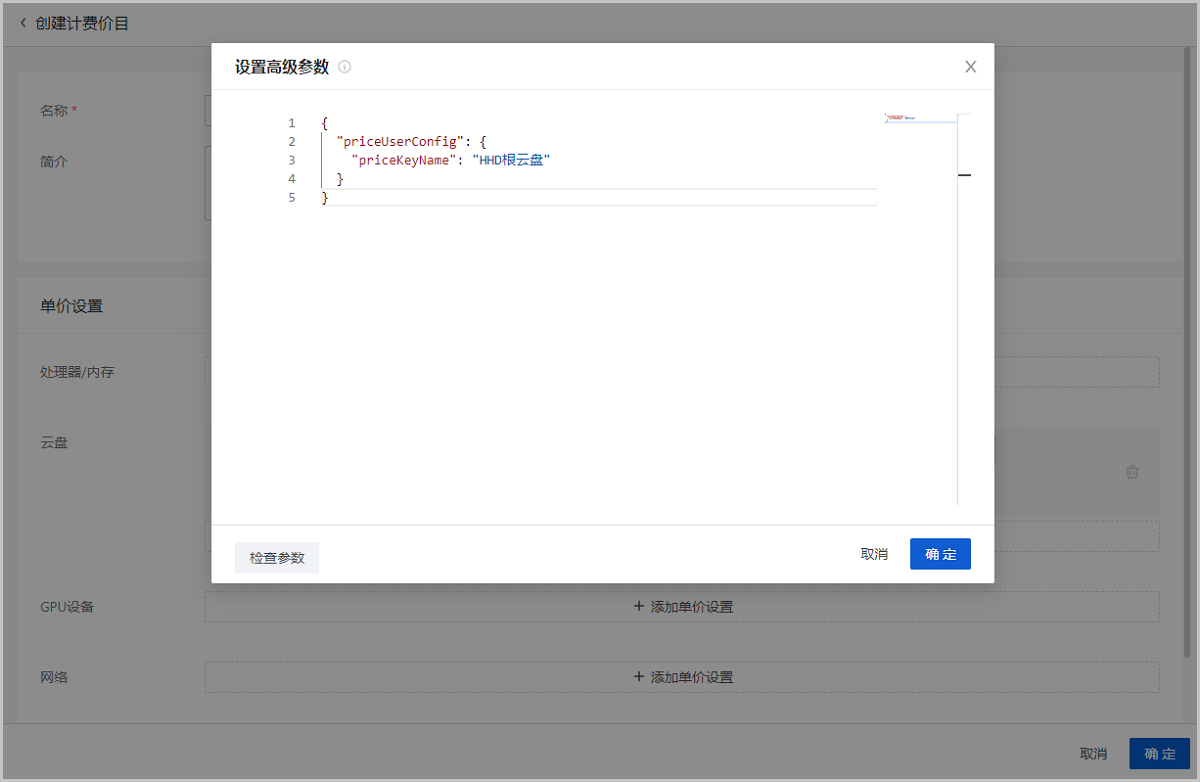Click the back arrow beside 创建计费价目
The width and height of the screenshot is (1200, 782).
tap(23, 23)
